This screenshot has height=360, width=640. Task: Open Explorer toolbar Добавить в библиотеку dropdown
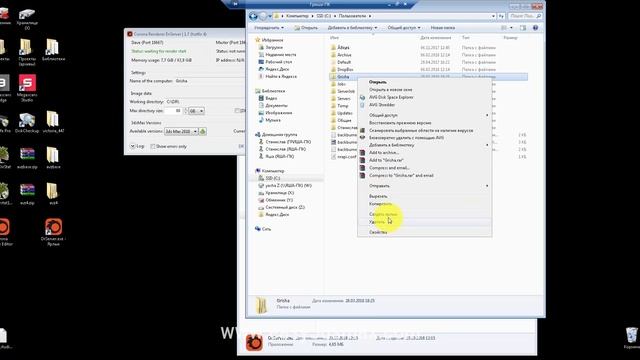click(352, 28)
